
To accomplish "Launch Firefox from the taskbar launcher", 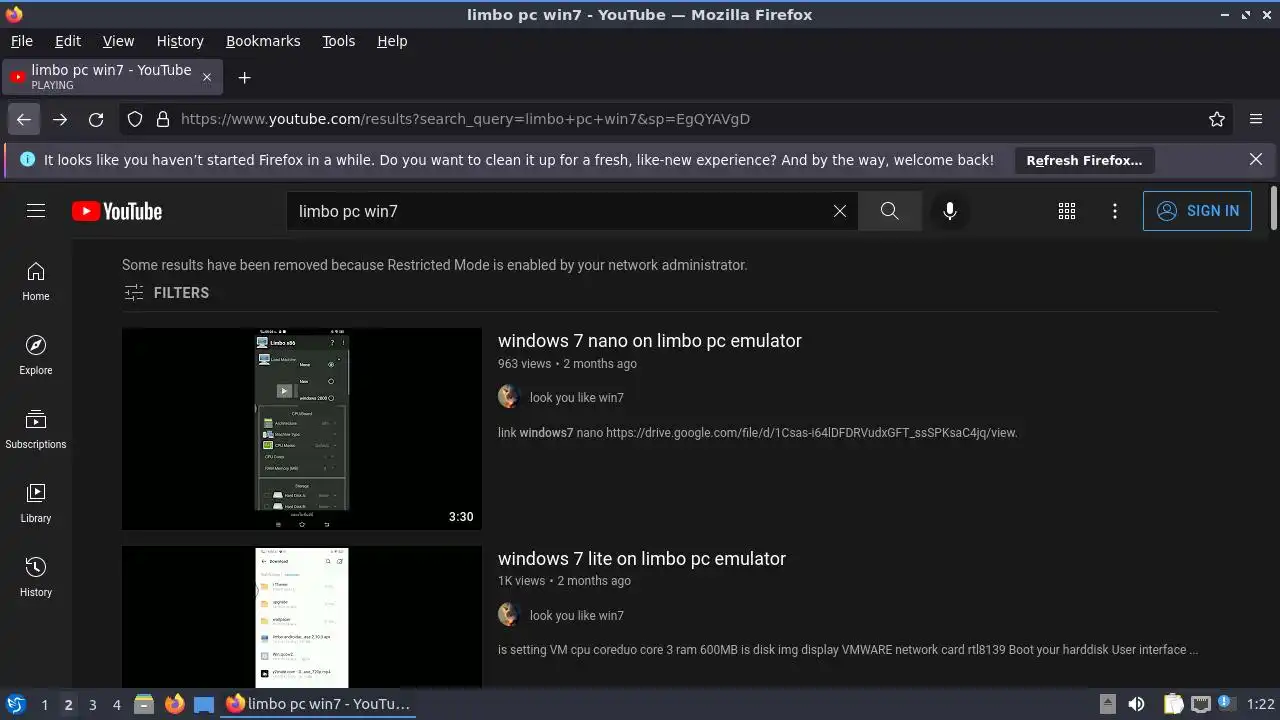I will (x=174, y=704).
